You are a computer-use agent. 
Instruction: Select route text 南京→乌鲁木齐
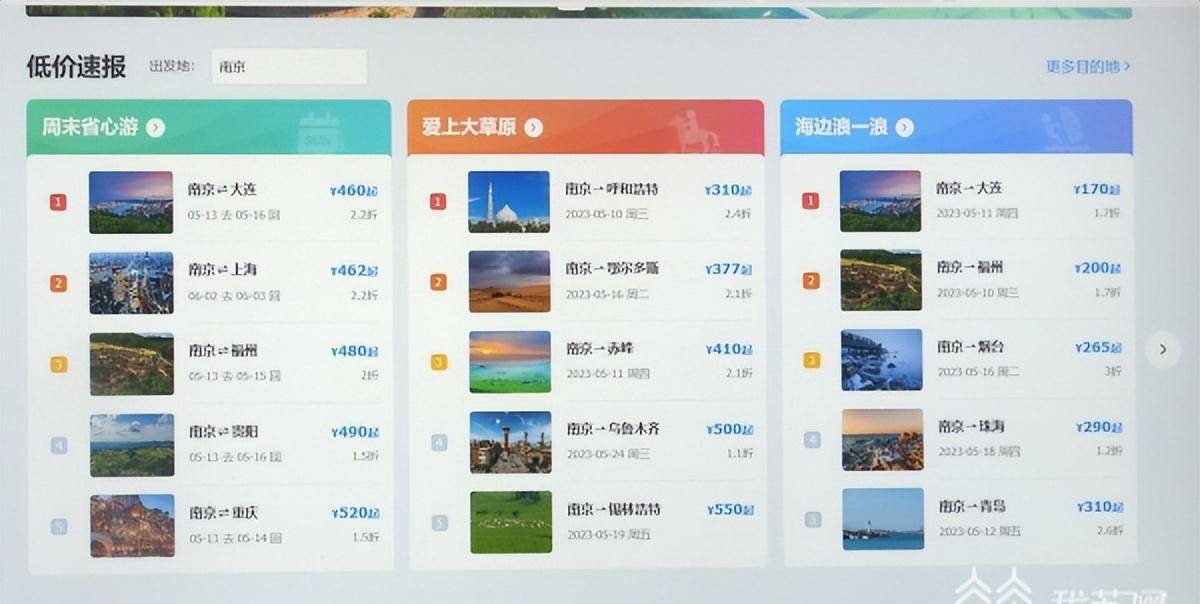[x=614, y=429]
